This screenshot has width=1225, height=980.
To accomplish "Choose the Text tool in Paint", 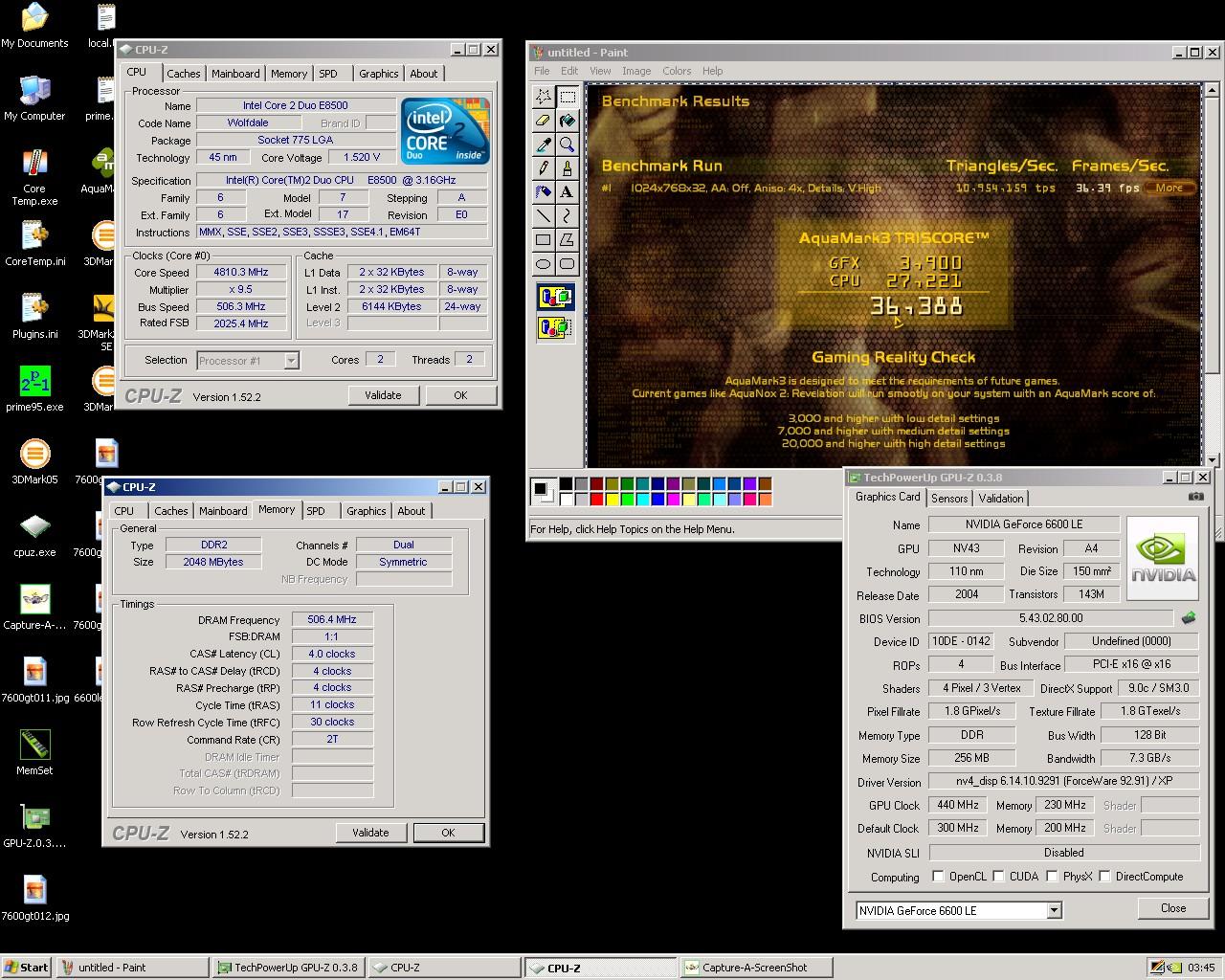I will (x=568, y=192).
